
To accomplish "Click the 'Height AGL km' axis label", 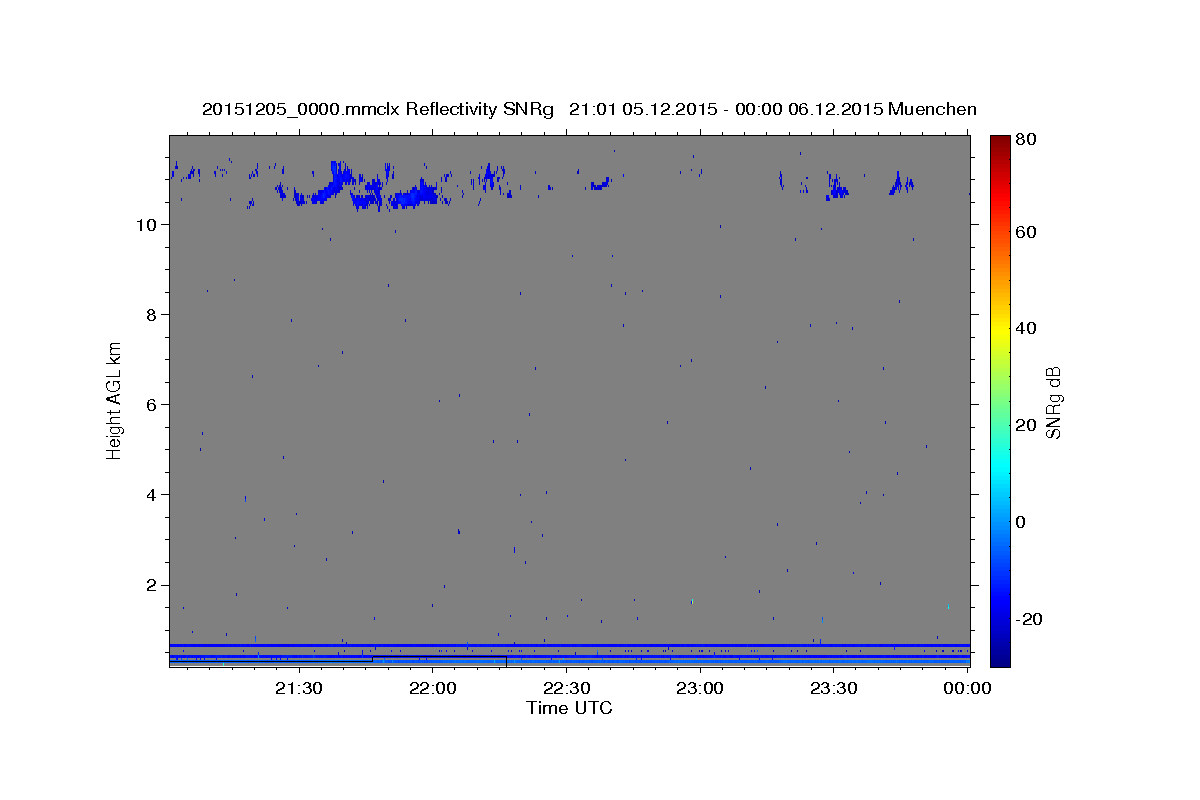I will 115,400.
